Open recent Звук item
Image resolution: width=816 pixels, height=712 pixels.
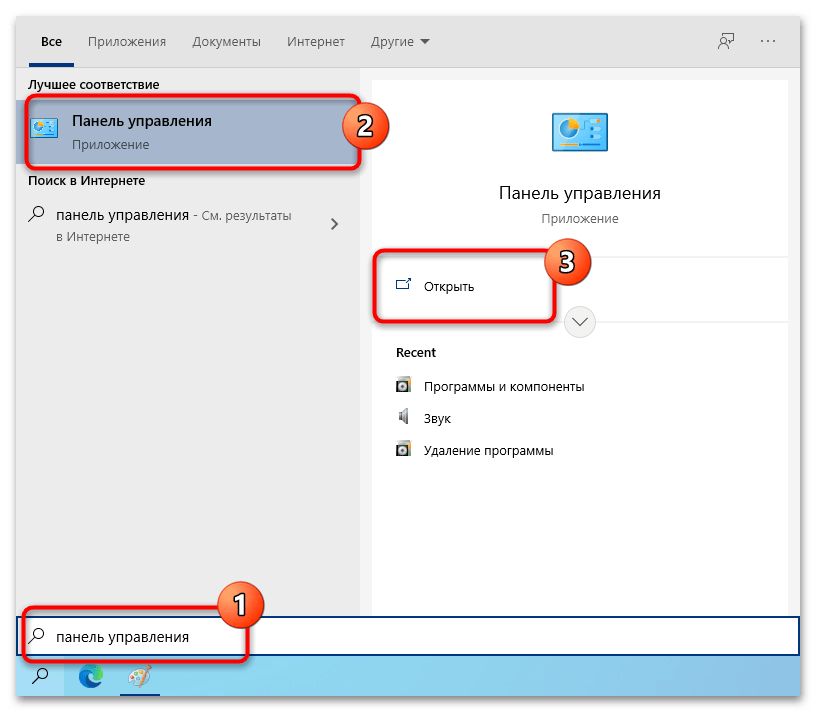pyautogui.click(x=437, y=419)
